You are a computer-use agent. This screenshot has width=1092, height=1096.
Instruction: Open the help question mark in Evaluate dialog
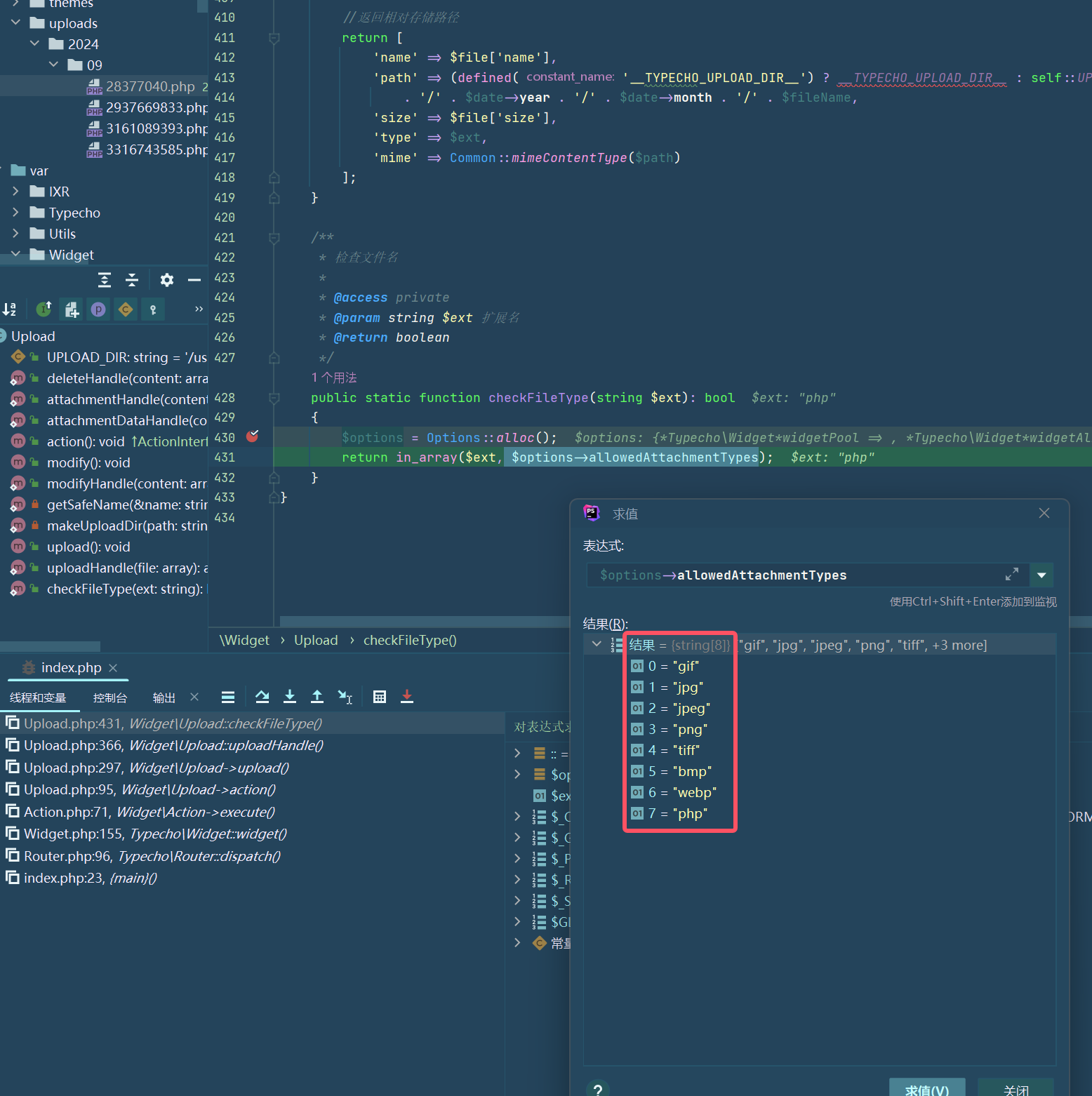coord(598,1089)
